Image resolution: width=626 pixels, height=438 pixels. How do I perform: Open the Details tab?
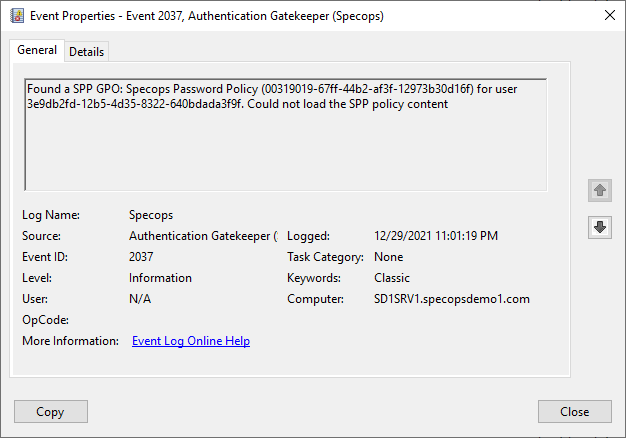tap(86, 52)
